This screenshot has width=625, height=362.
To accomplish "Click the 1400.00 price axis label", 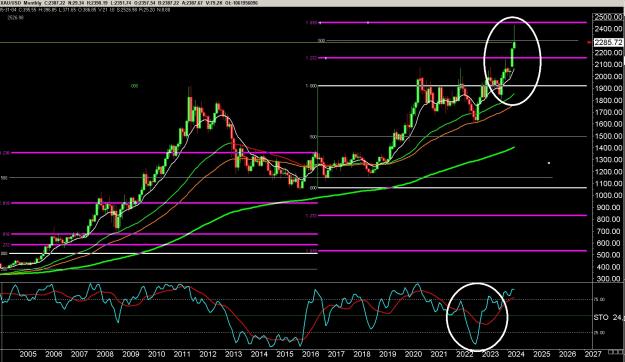I will click(608, 148).
